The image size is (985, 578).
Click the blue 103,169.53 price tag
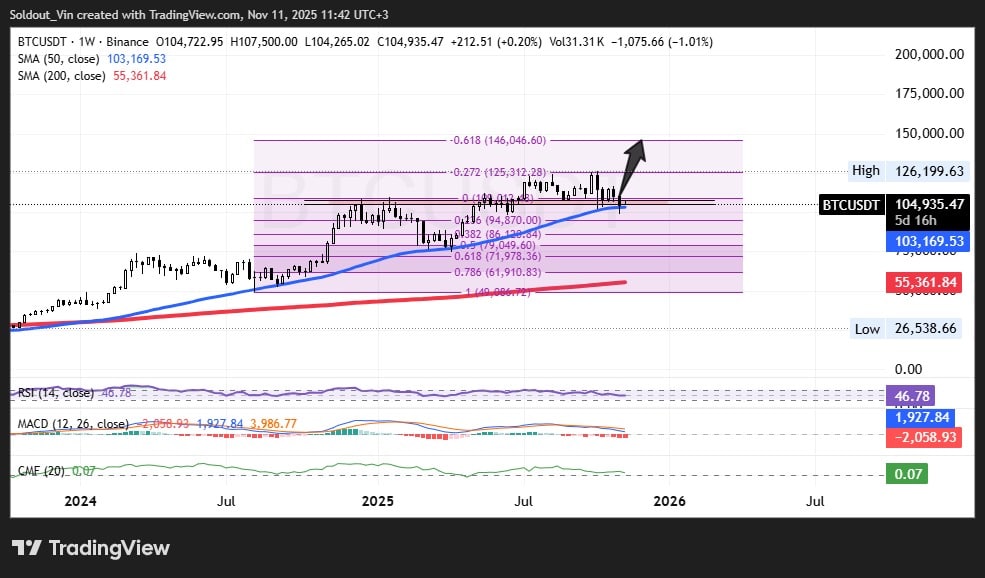925,241
